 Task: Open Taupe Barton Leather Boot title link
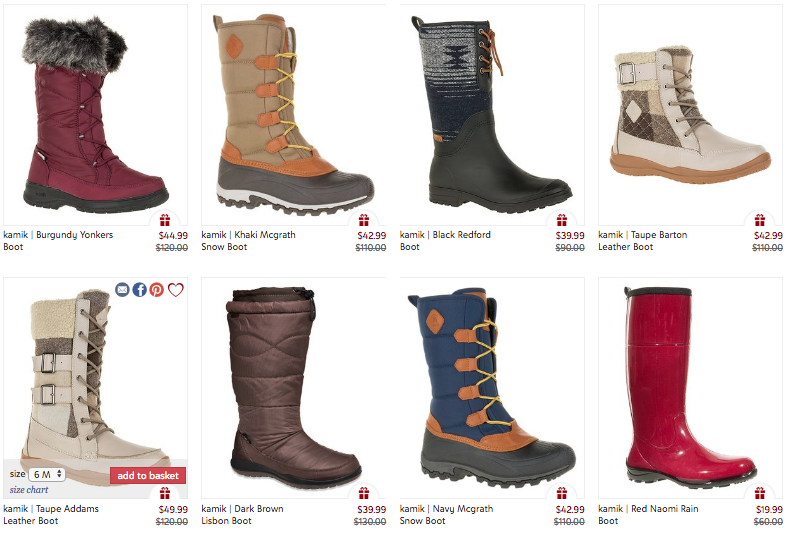(x=643, y=241)
